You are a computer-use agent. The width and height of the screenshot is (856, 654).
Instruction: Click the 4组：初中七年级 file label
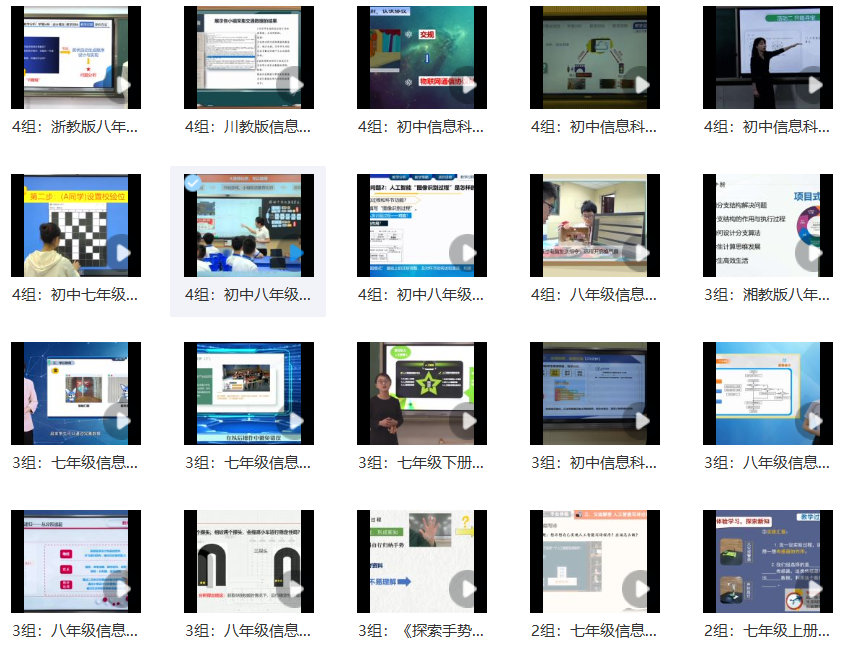(75, 295)
